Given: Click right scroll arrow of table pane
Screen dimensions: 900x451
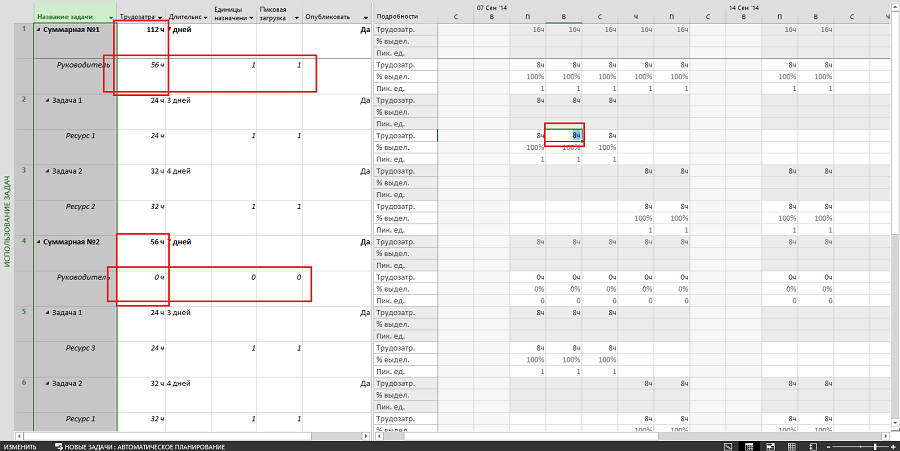Looking at the screenshot, I should pos(366,437).
